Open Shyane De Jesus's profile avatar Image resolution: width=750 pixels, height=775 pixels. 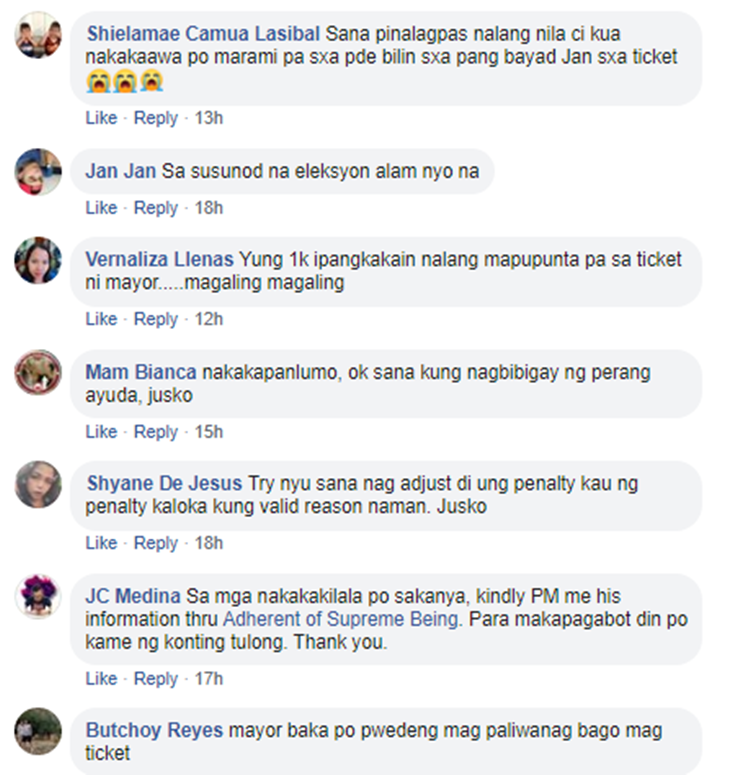coord(38,484)
